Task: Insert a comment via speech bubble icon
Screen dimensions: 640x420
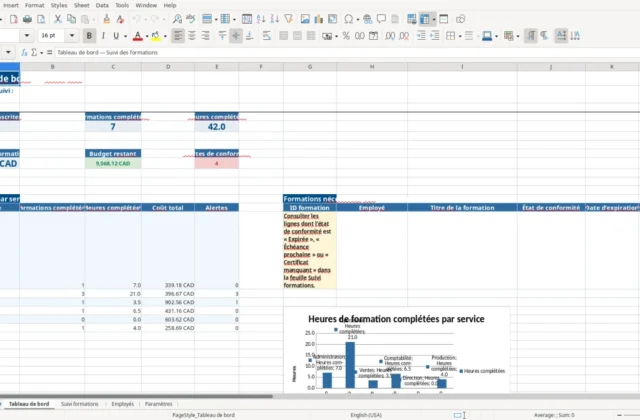Action: 381,19
